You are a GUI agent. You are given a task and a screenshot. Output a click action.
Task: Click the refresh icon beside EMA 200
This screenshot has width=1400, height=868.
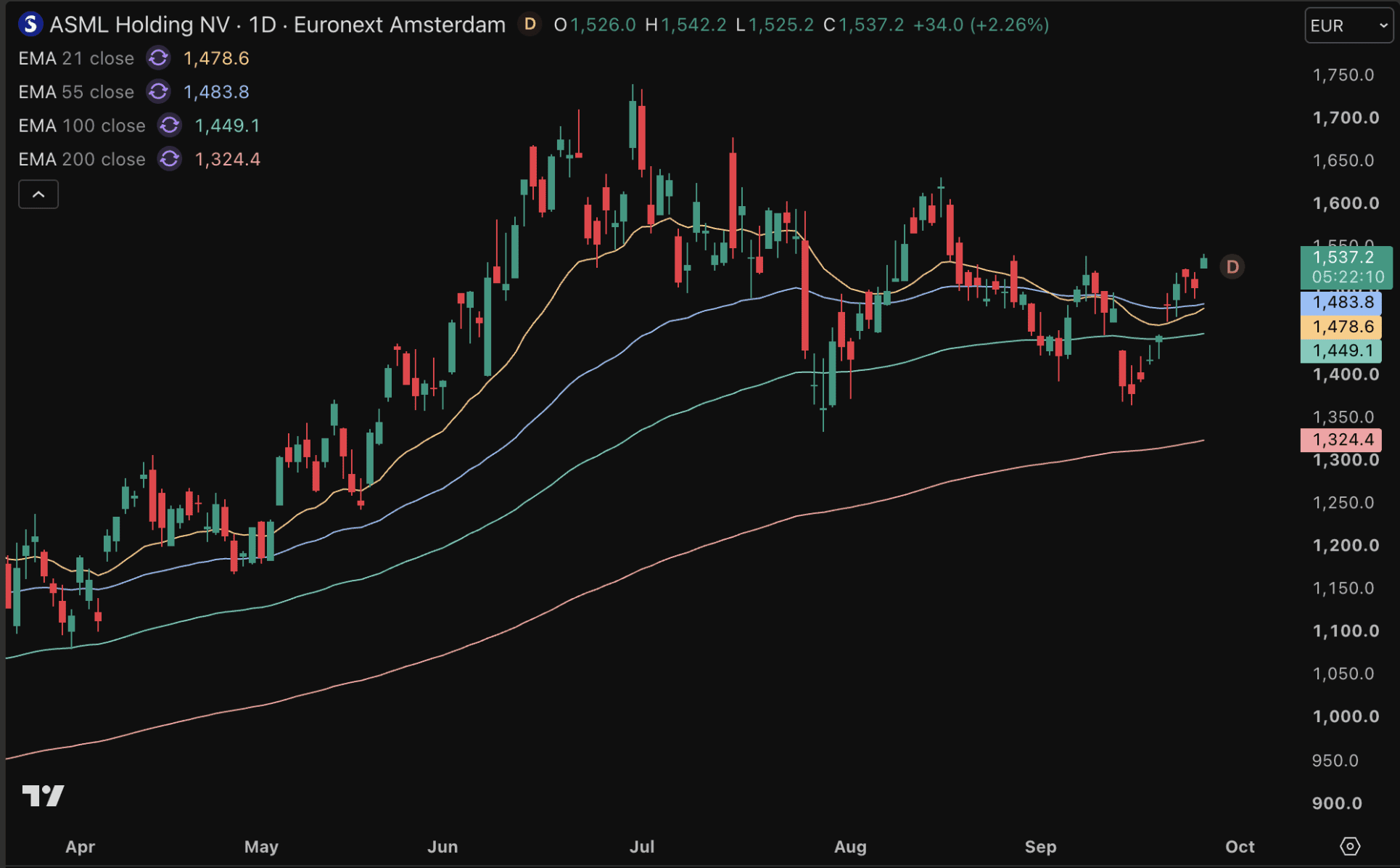[x=170, y=159]
